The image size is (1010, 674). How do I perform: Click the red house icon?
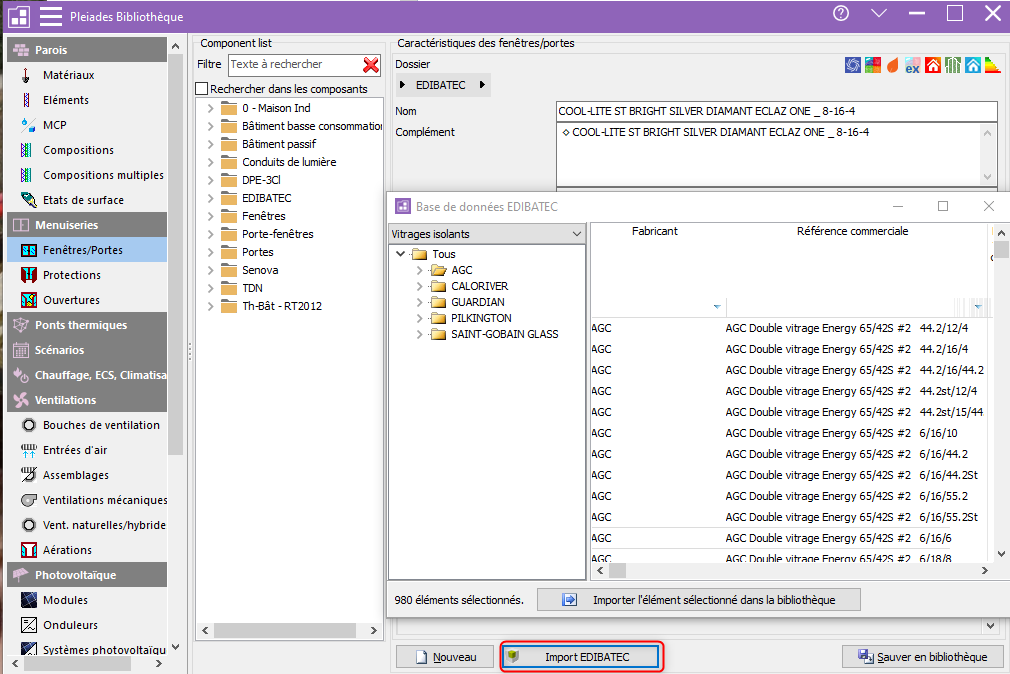(x=932, y=66)
